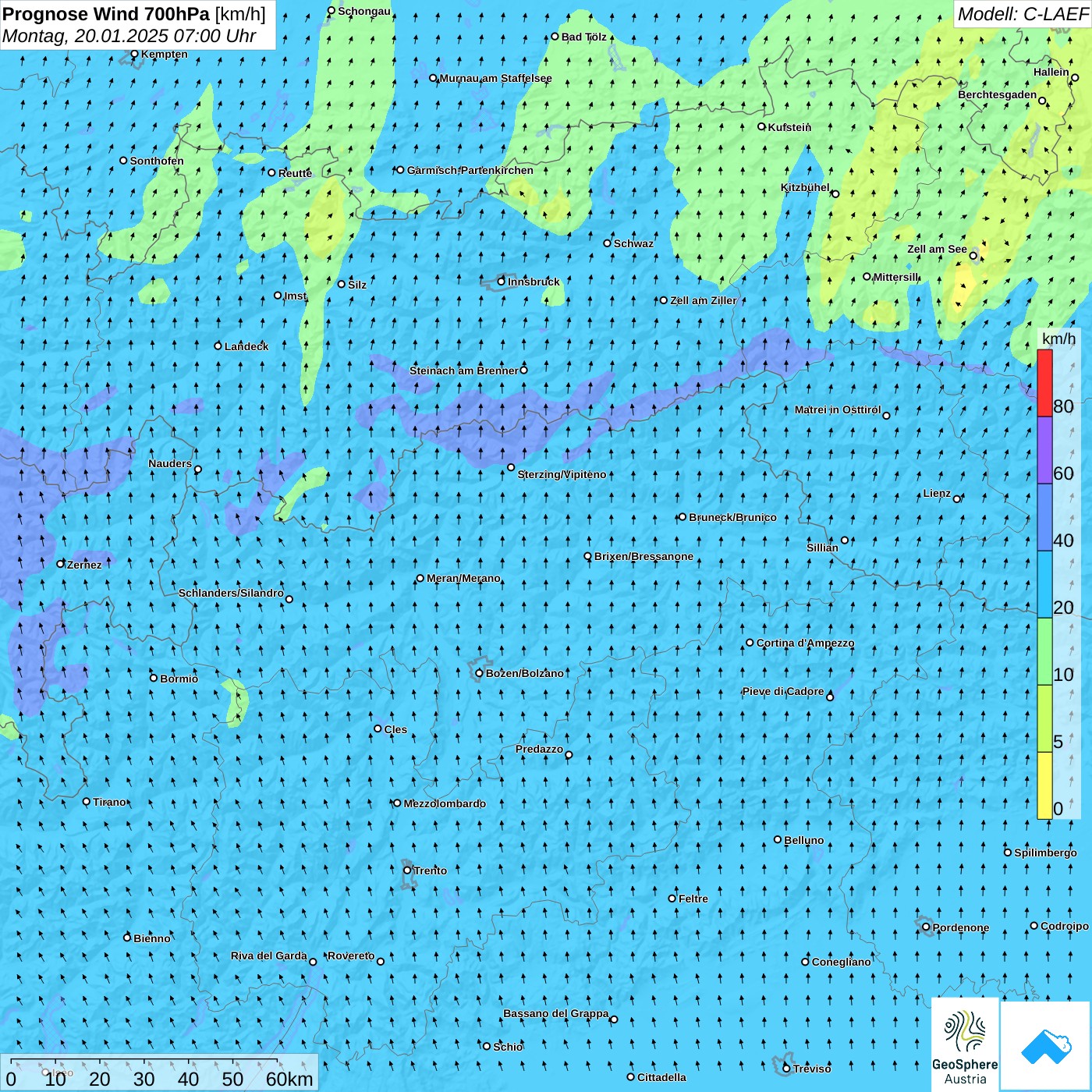Click the Reutte city label
The height and width of the screenshot is (1092, 1092).
coord(295,173)
